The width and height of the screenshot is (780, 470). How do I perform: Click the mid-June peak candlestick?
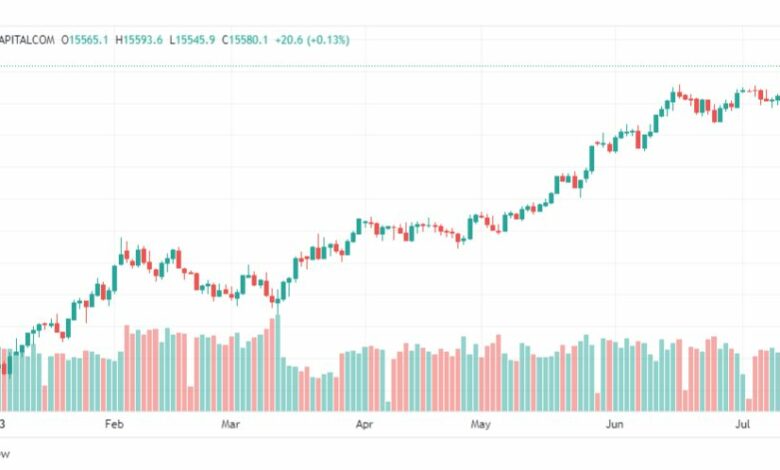(676, 94)
